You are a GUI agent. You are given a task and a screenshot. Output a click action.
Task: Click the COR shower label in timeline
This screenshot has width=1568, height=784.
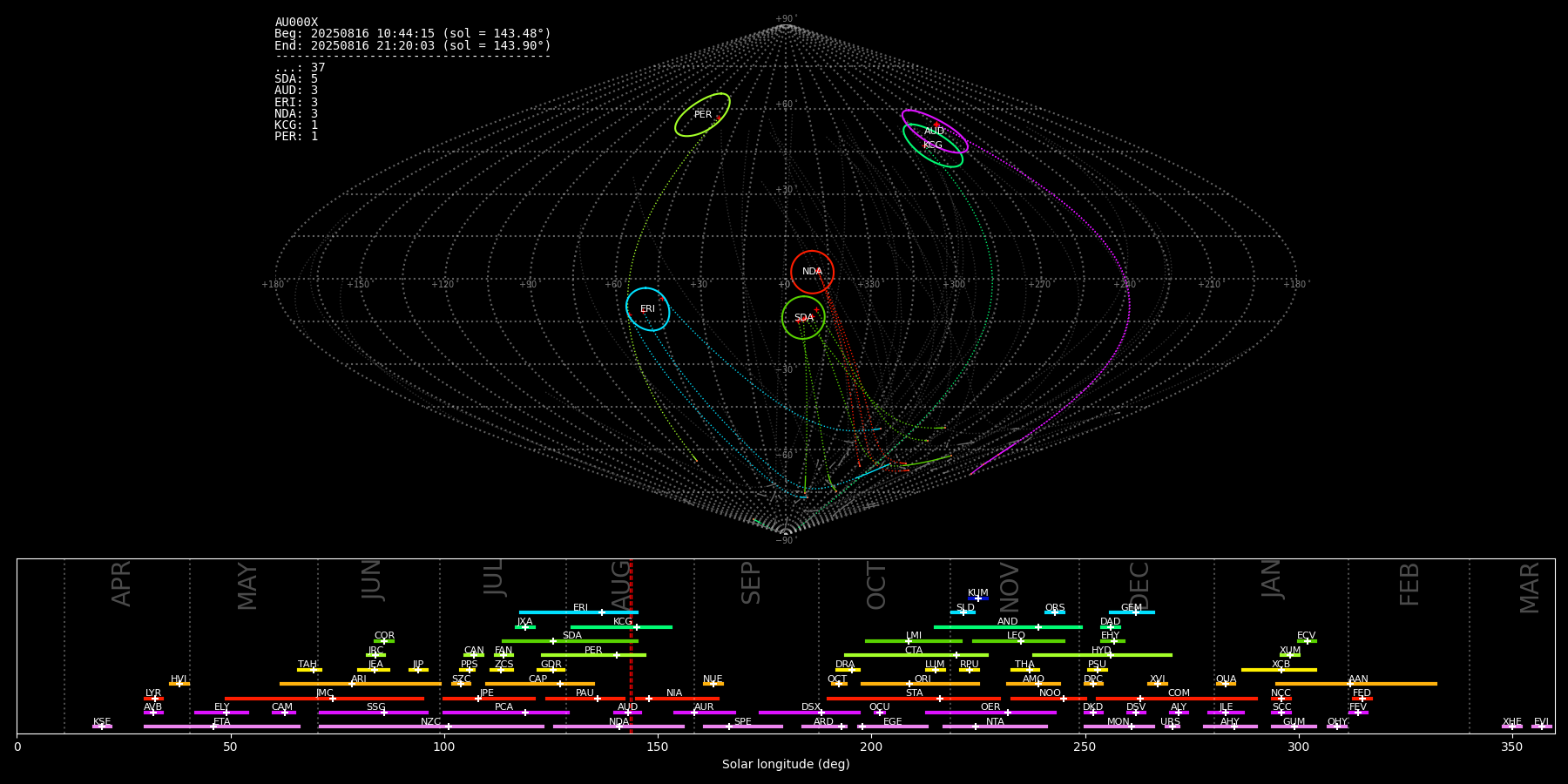(x=384, y=636)
